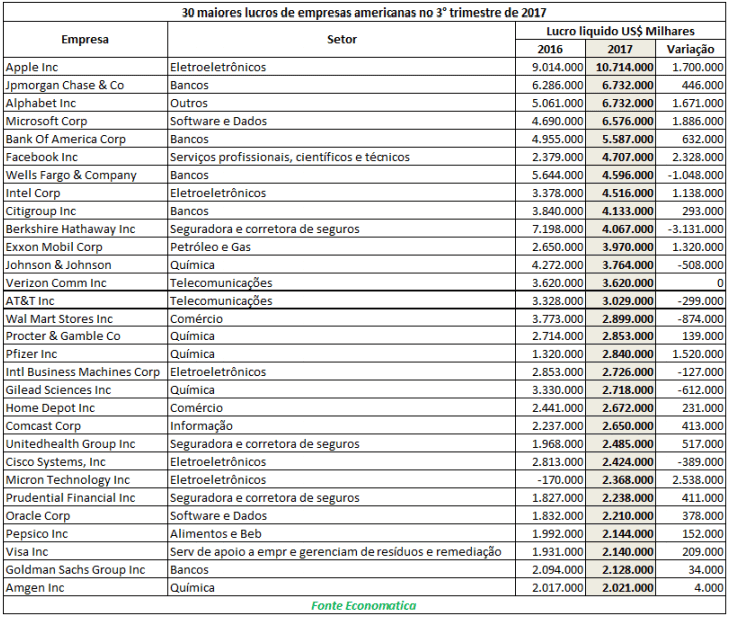Click Facebook's variation value 2.328.000

pyautogui.click(x=690, y=157)
